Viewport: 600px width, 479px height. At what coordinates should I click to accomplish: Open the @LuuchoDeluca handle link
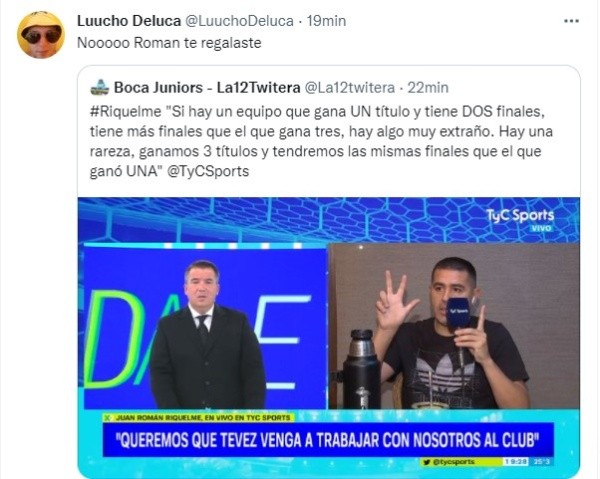240,21
